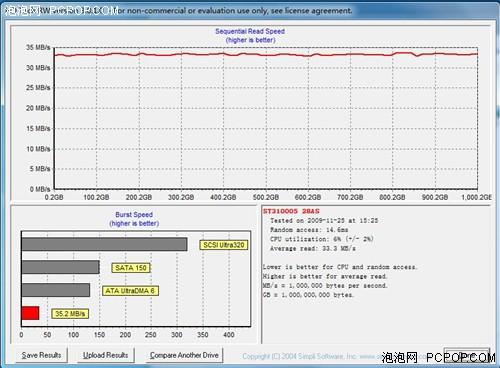Image resolution: width=500 pixels, height=368 pixels.
Task: Click the red 35.2 MB/s burst bar
Action: point(30,313)
